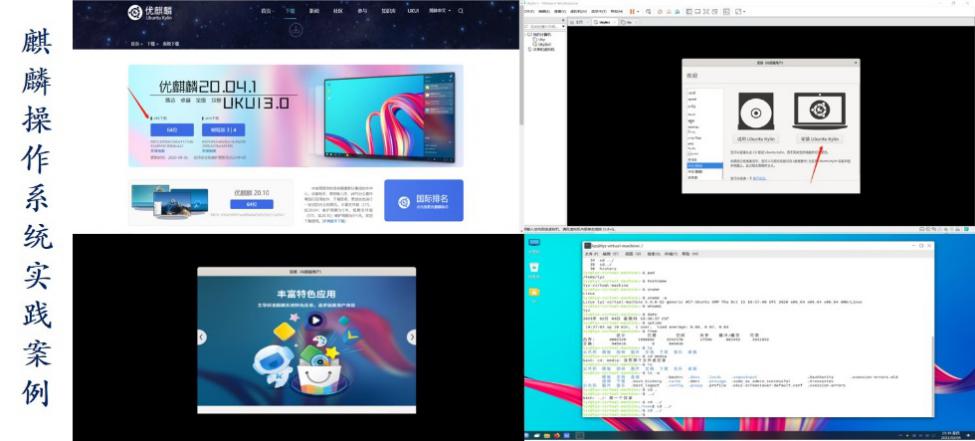Click the console view icon in VMware's toolbar
The height and width of the screenshot is (441, 975).
pyautogui.click(x=726, y=11)
